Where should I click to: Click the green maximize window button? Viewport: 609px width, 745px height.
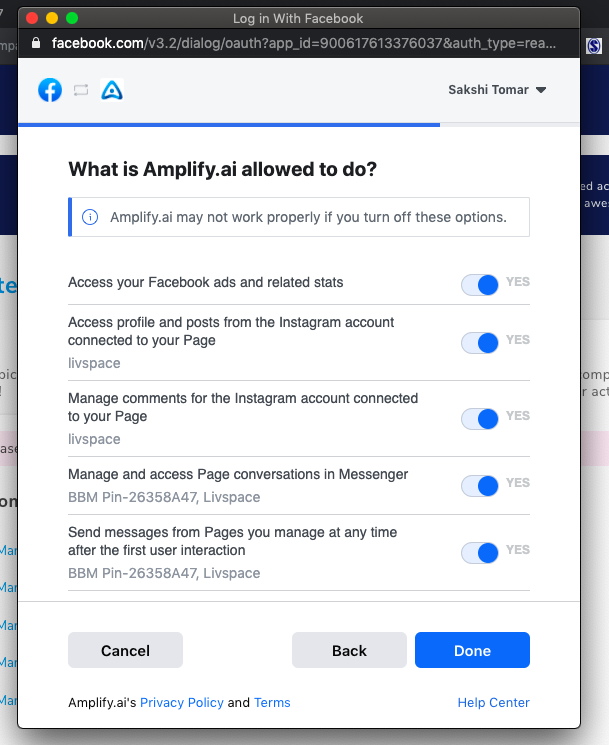tap(72, 19)
